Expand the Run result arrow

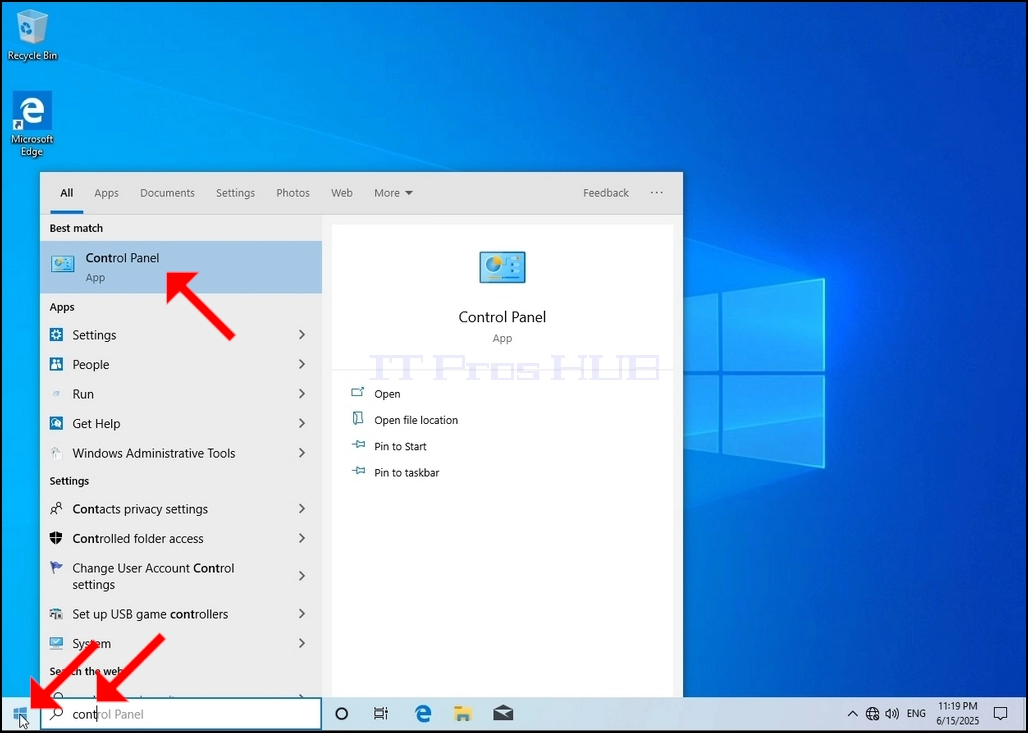pyautogui.click(x=302, y=393)
